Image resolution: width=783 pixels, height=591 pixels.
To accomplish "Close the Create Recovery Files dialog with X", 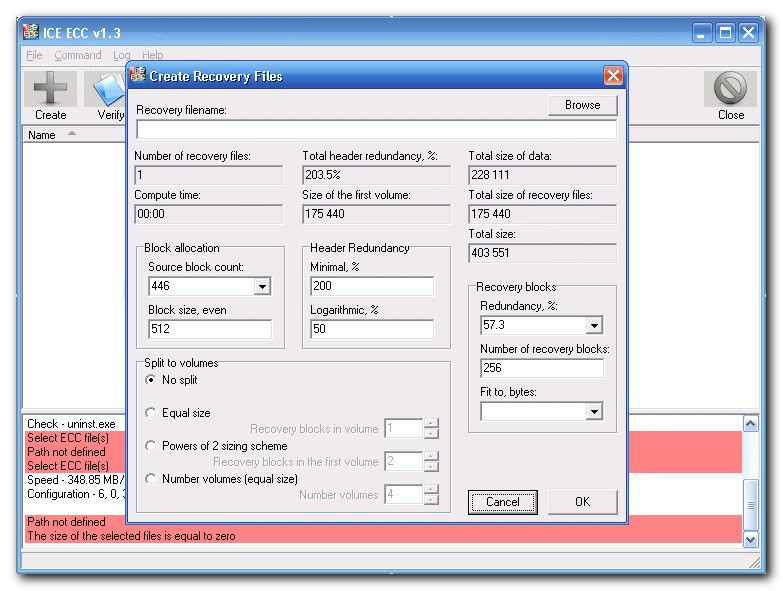I will [x=613, y=76].
